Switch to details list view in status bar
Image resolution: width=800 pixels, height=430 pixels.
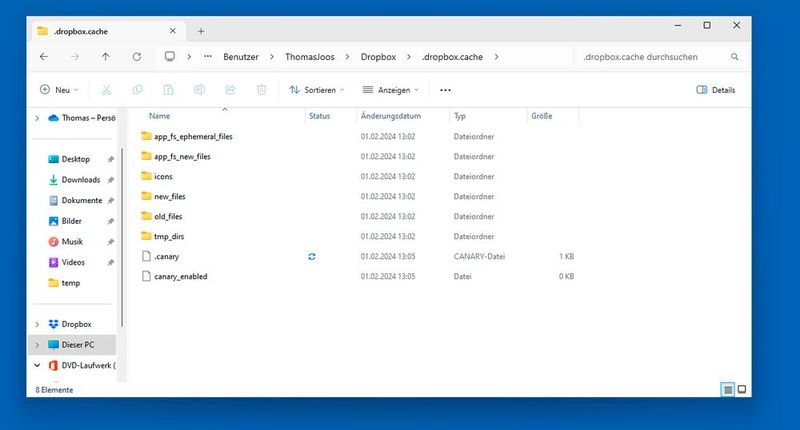[x=728, y=388]
